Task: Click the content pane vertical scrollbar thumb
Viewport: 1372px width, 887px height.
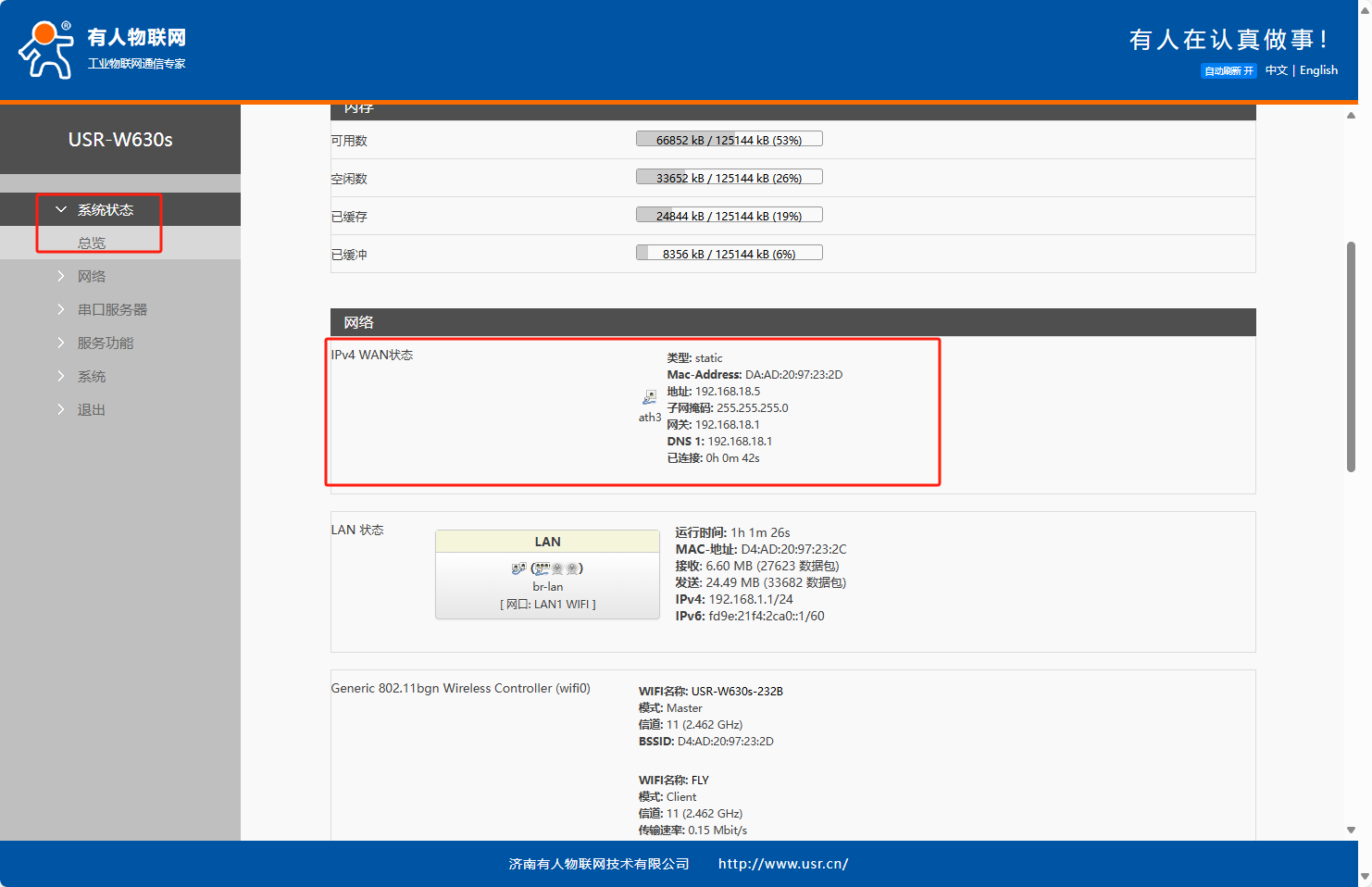Action: (1351, 356)
